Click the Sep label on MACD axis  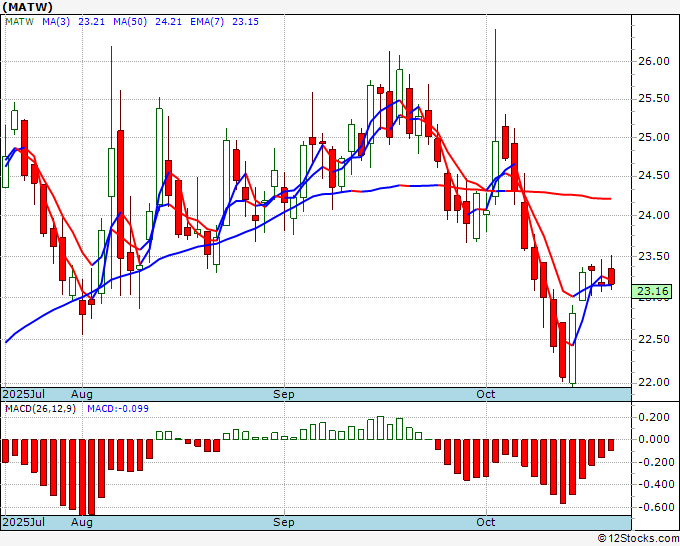284,522
